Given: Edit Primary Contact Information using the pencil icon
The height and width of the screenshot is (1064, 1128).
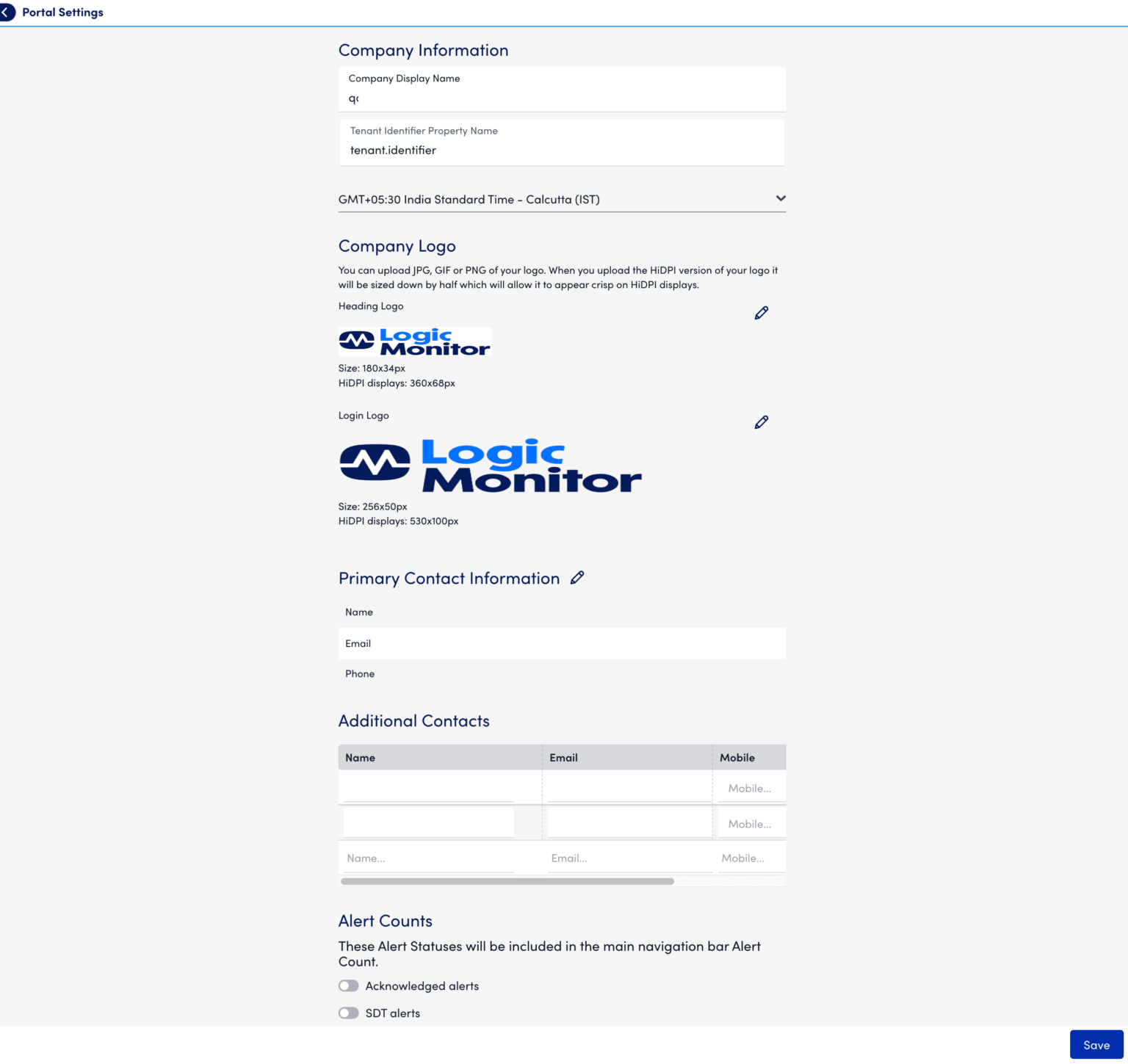Looking at the screenshot, I should coord(577,578).
